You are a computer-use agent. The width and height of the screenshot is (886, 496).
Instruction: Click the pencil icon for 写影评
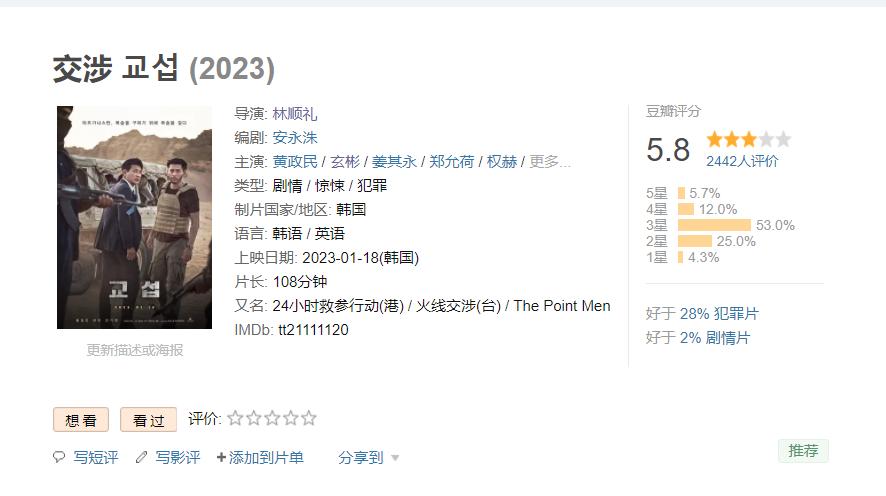pos(141,457)
